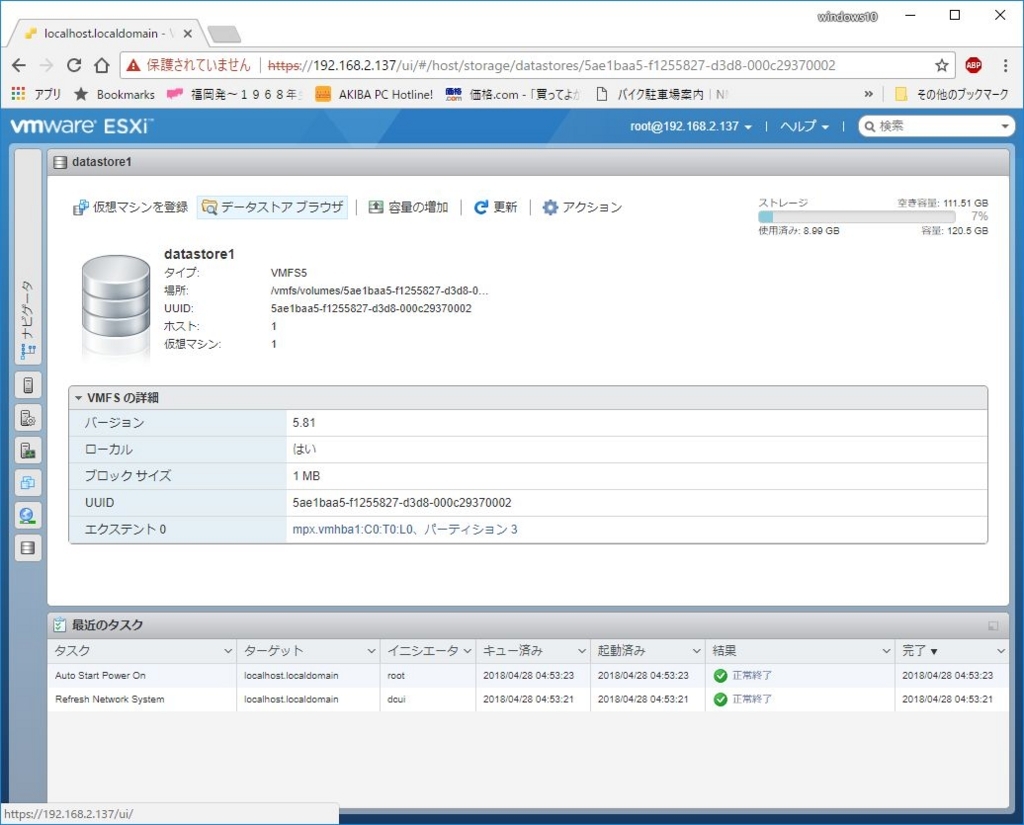
Task: Open the Networking globe icon
Action: [x=28, y=516]
